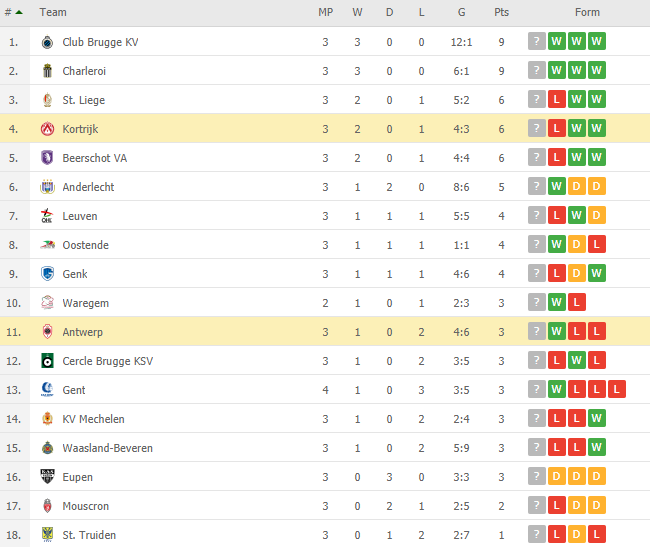The image size is (650, 547).
Task: Click the St. Truiden yellow crest
Action: (x=47, y=535)
